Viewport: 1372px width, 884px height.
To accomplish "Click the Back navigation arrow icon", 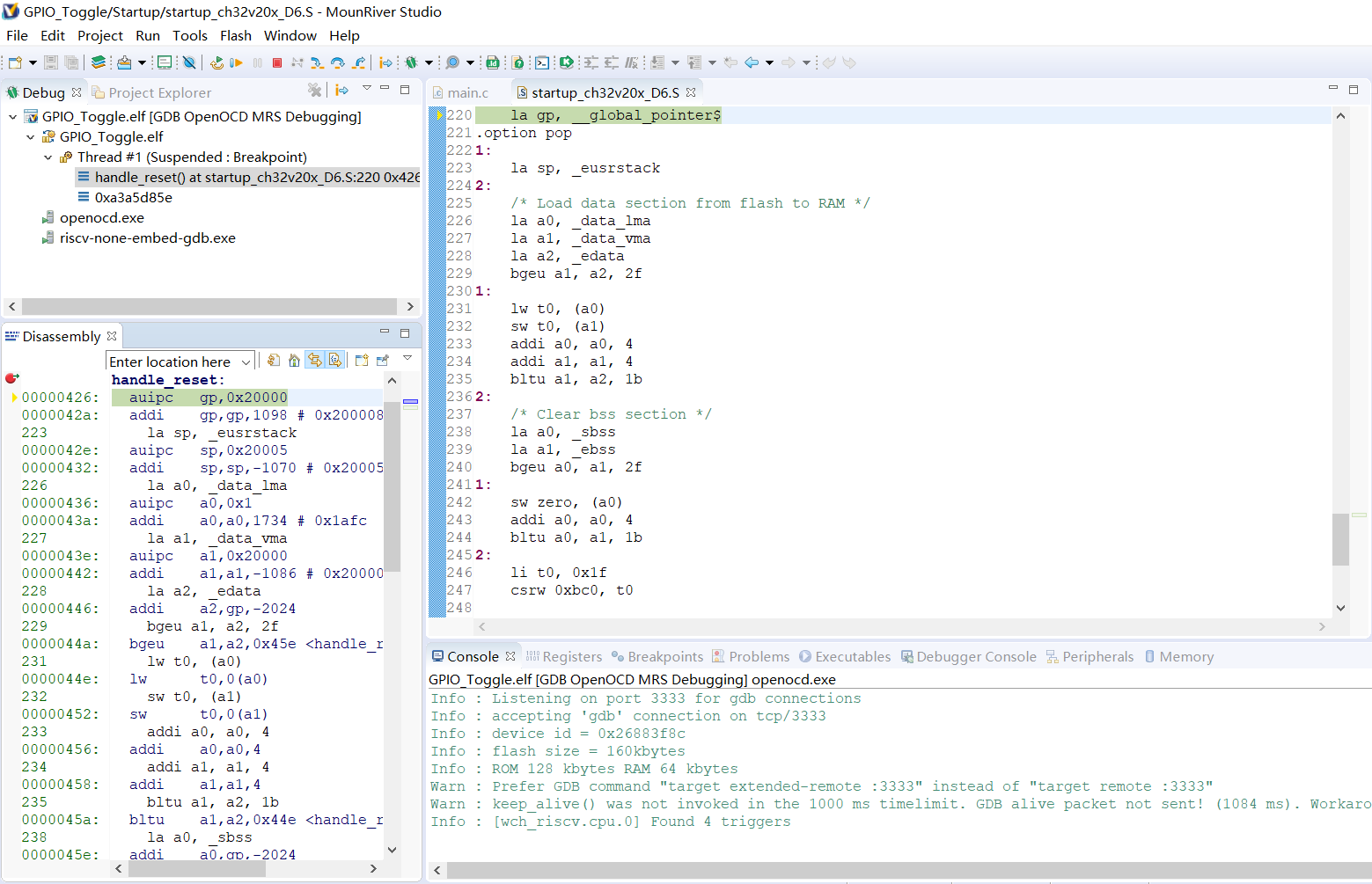I will 752,62.
